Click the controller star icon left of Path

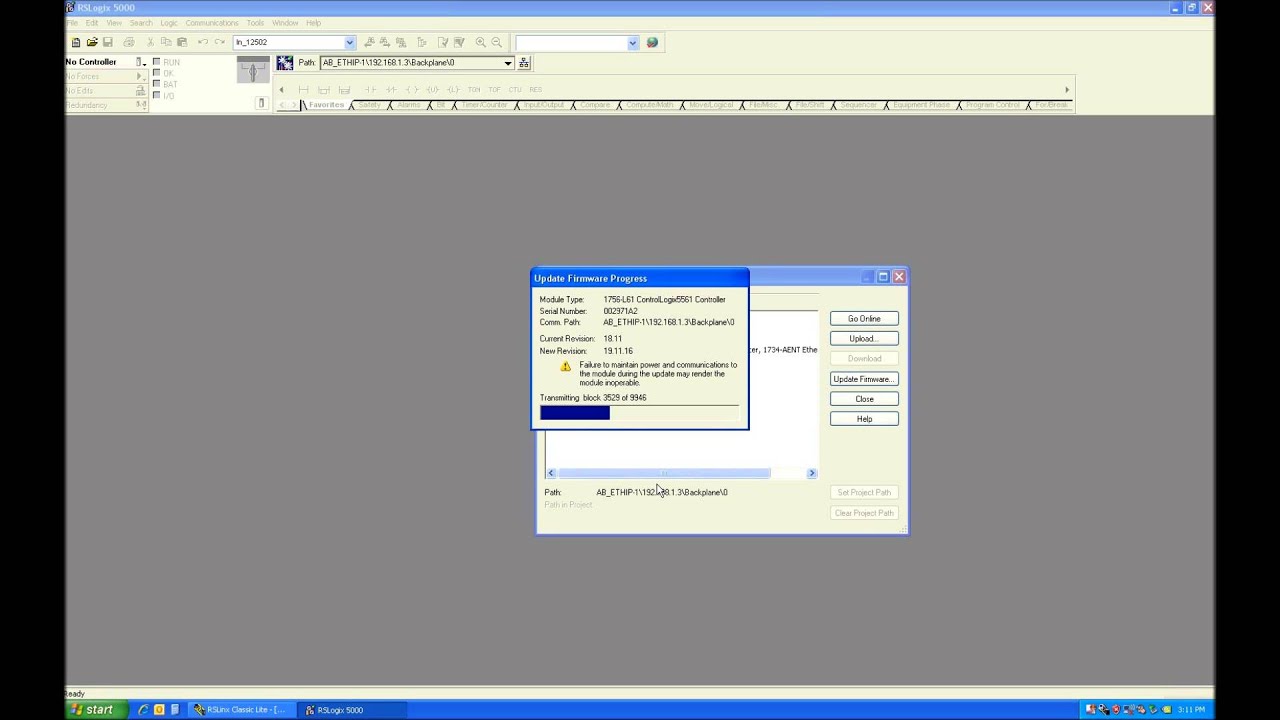pyautogui.click(x=285, y=63)
